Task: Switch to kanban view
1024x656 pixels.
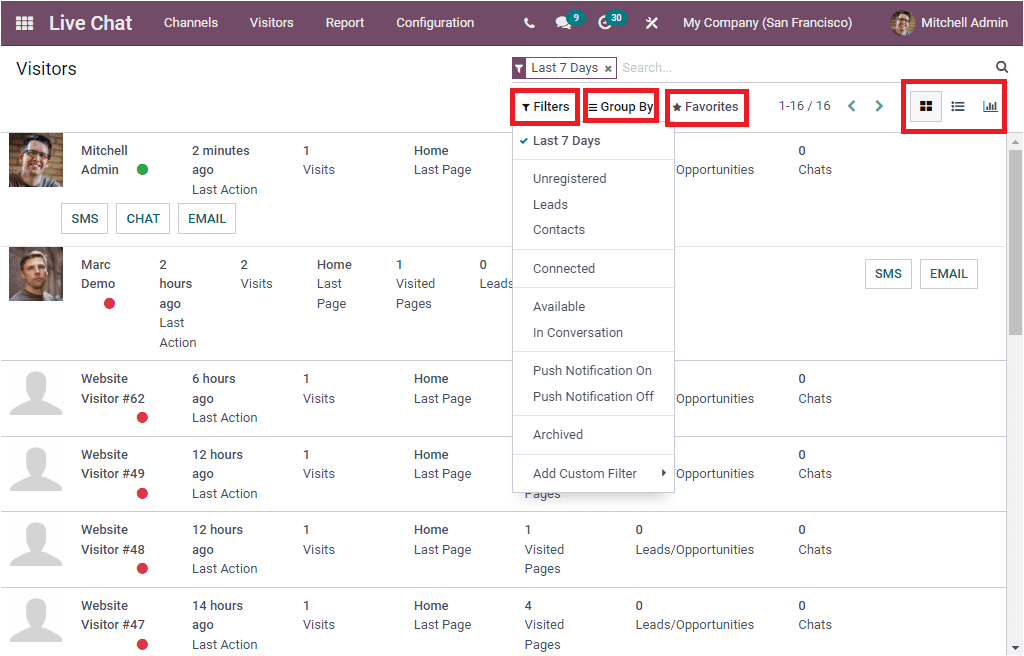Action: point(925,105)
